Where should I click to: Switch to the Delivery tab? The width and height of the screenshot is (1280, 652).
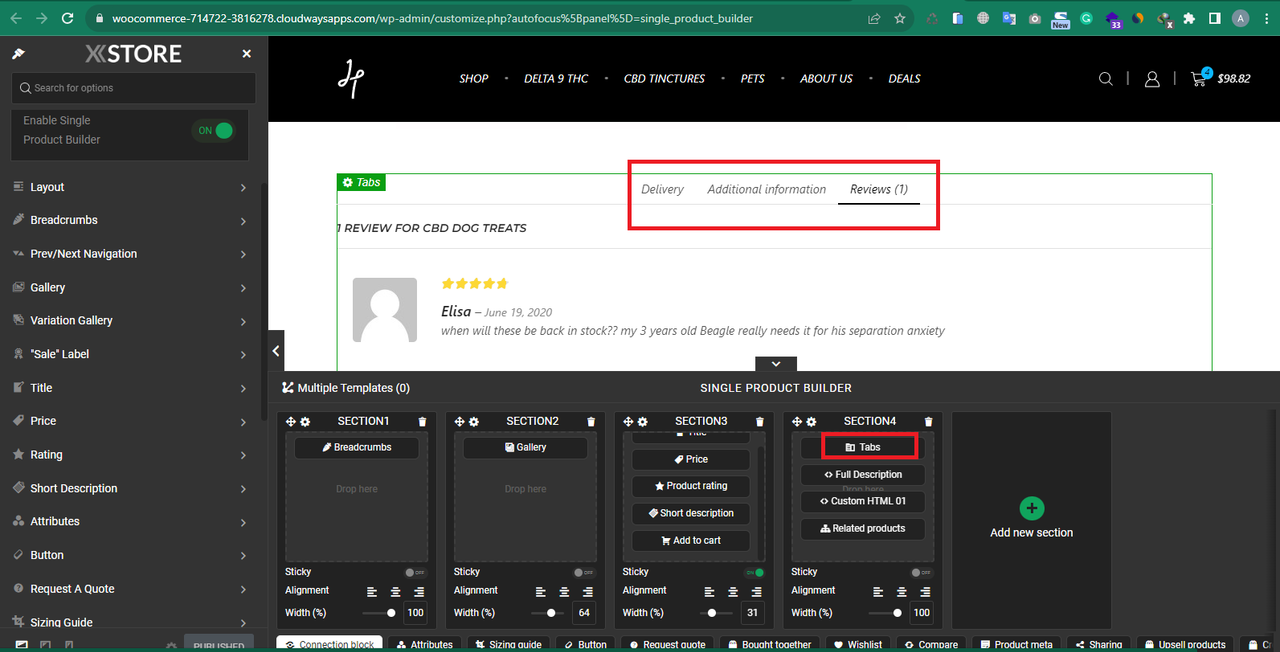[662, 189]
